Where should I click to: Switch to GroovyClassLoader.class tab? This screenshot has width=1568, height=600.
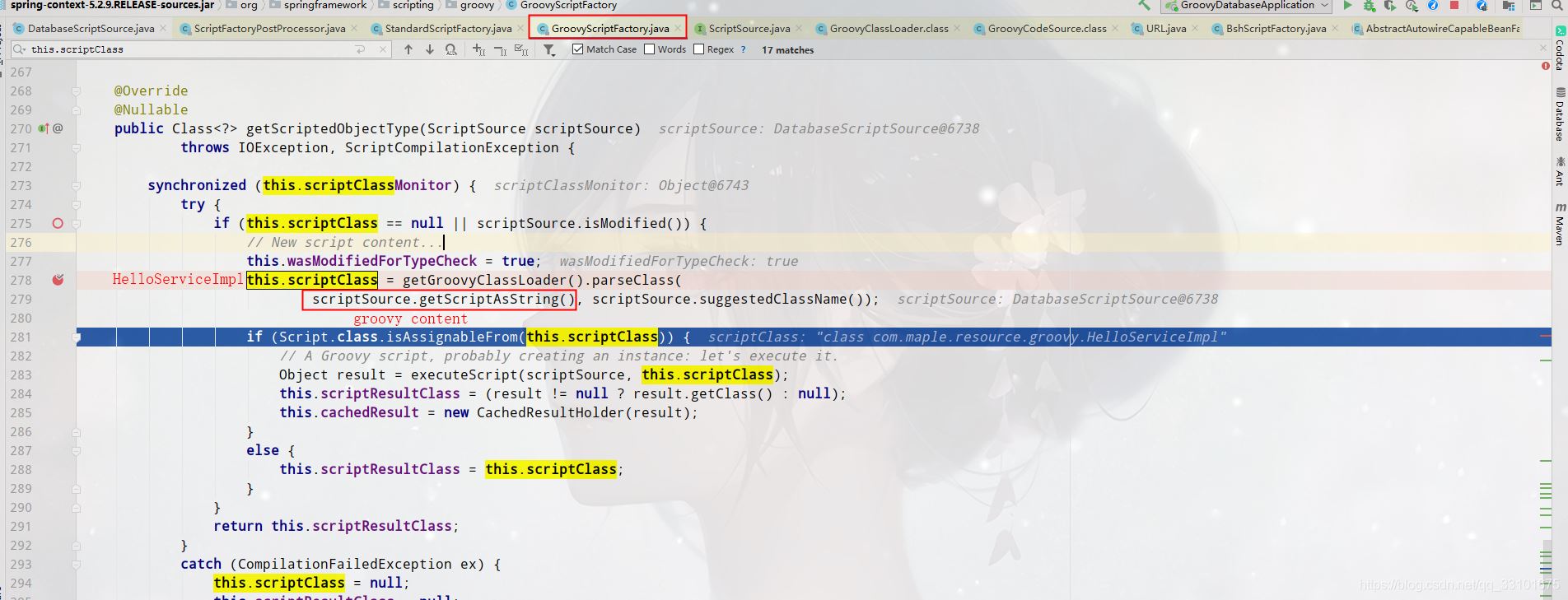pos(888,28)
